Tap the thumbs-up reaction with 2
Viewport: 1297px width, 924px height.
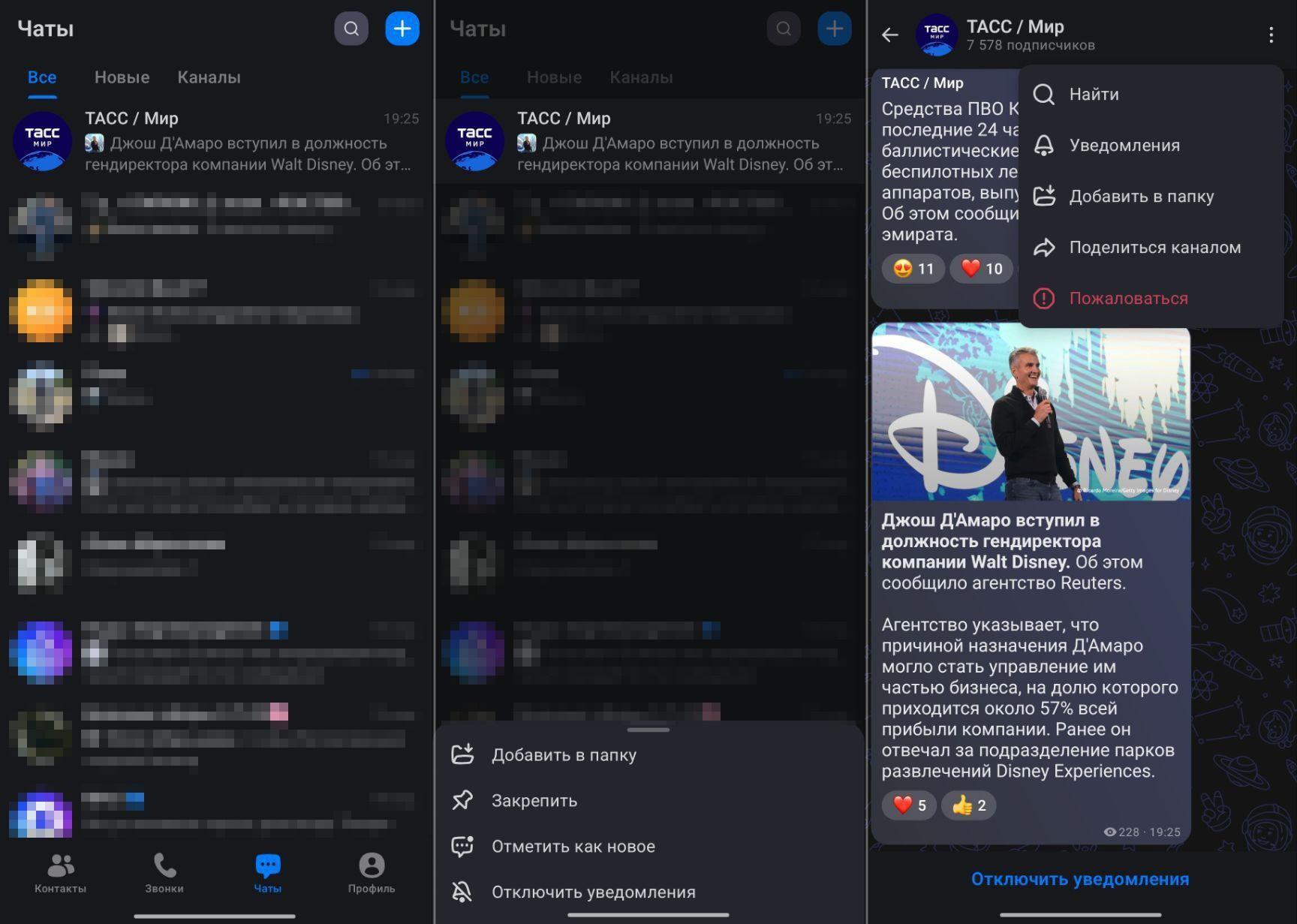pyautogui.click(x=969, y=805)
